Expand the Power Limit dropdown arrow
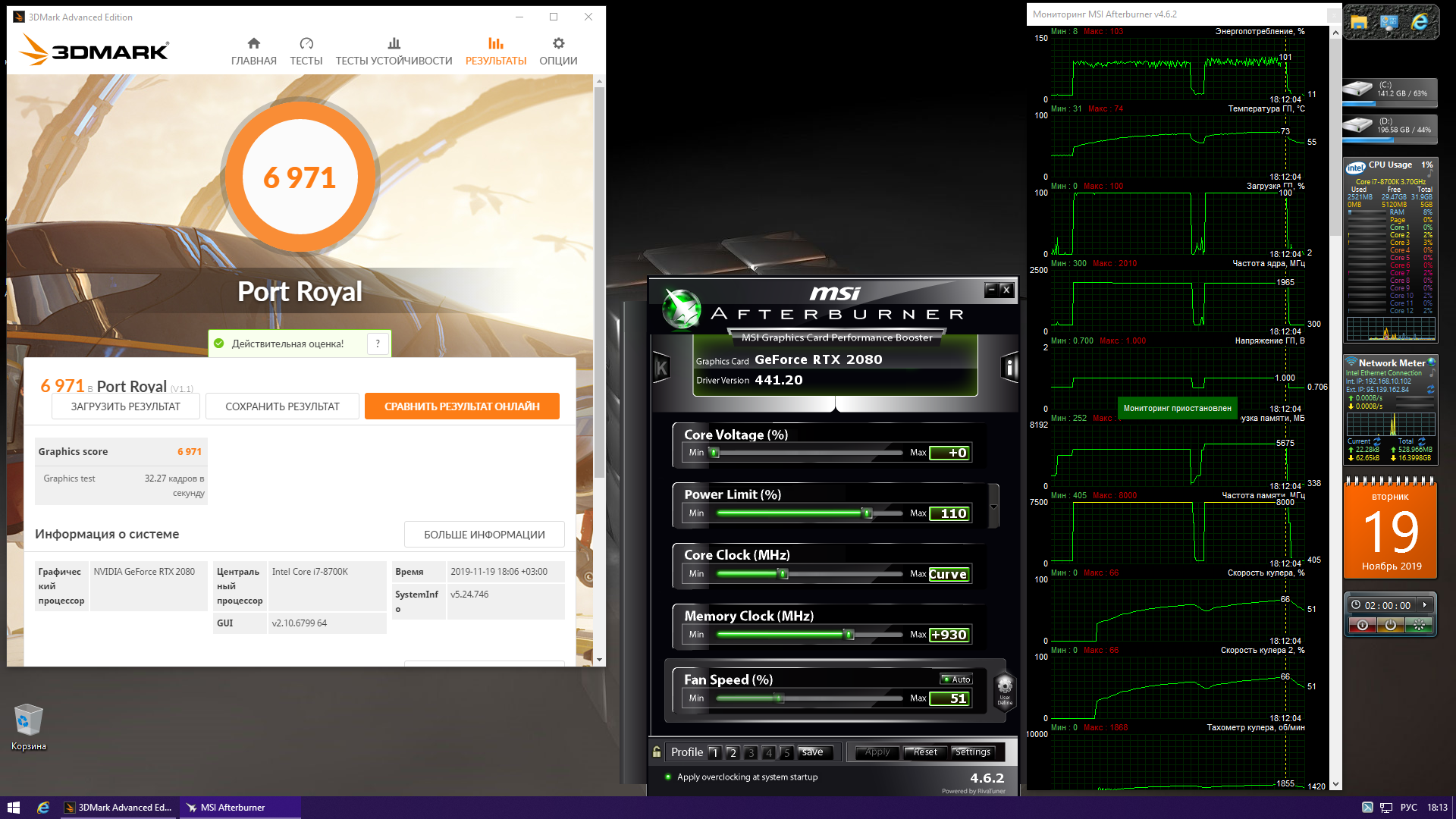 click(x=993, y=507)
